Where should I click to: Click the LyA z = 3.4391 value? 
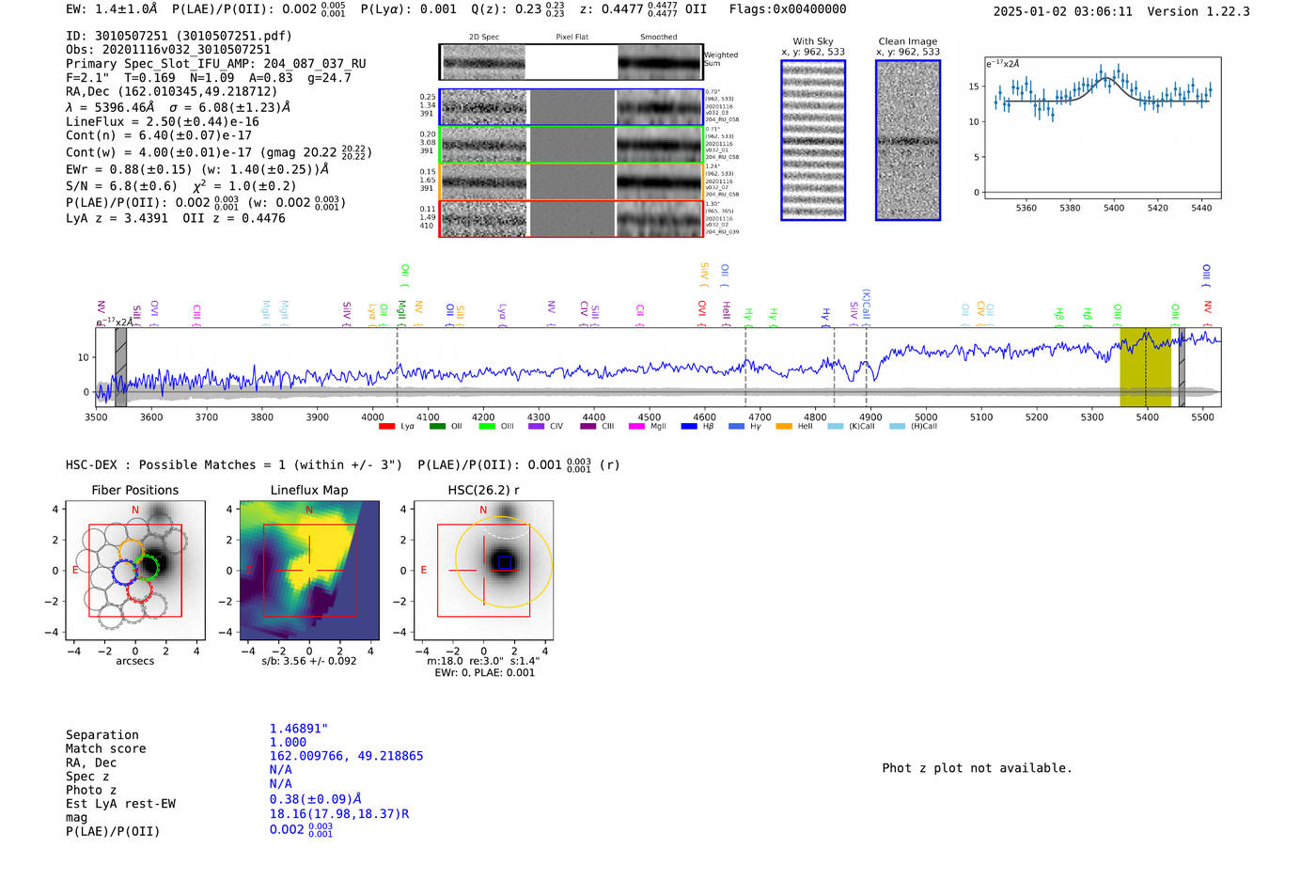click(117, 218)
